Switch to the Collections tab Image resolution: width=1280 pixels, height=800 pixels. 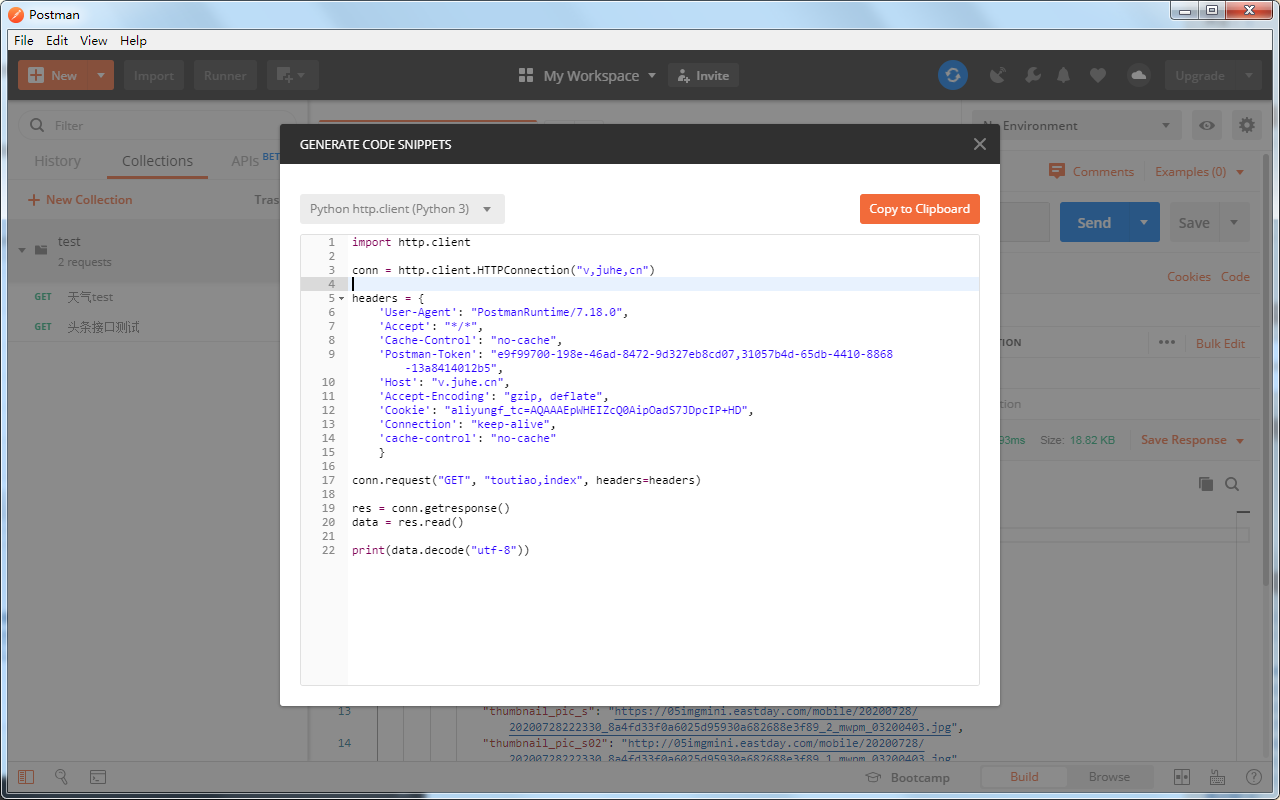pyautogui.click(x=157, y=161)
